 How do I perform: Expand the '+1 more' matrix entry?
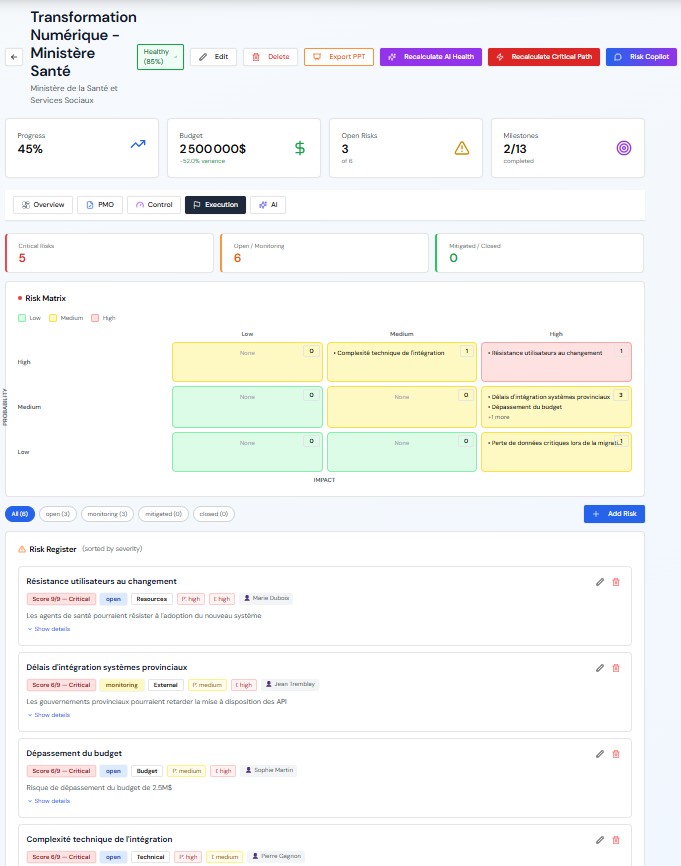(499, 418)
